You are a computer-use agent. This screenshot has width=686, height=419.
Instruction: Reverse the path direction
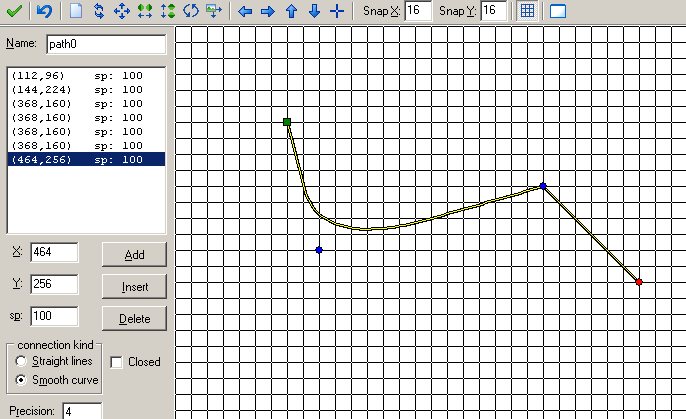click(99, 11)
